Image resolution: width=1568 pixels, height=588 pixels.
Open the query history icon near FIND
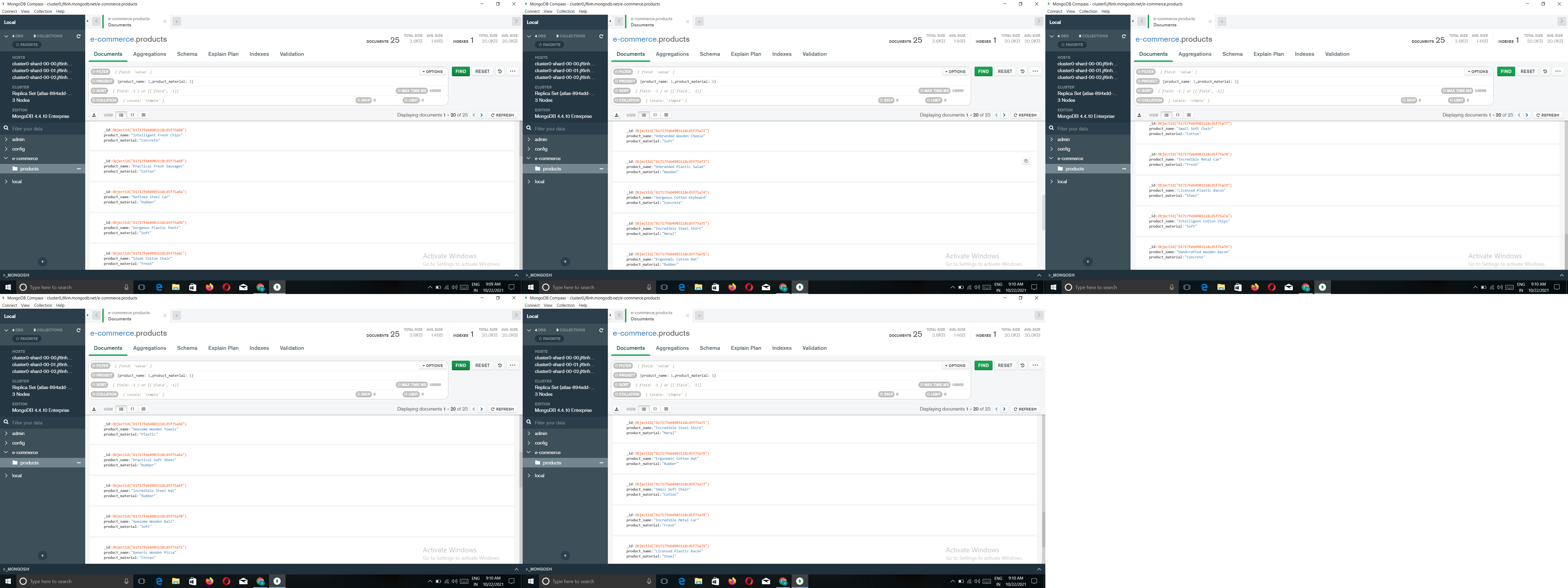(x=500, y=71)
